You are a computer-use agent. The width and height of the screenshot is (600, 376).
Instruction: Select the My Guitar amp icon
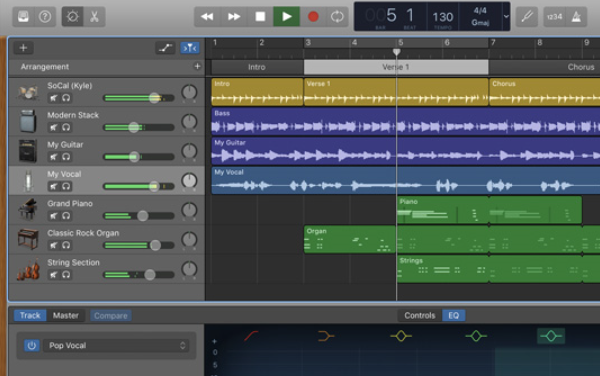(28, 151)
